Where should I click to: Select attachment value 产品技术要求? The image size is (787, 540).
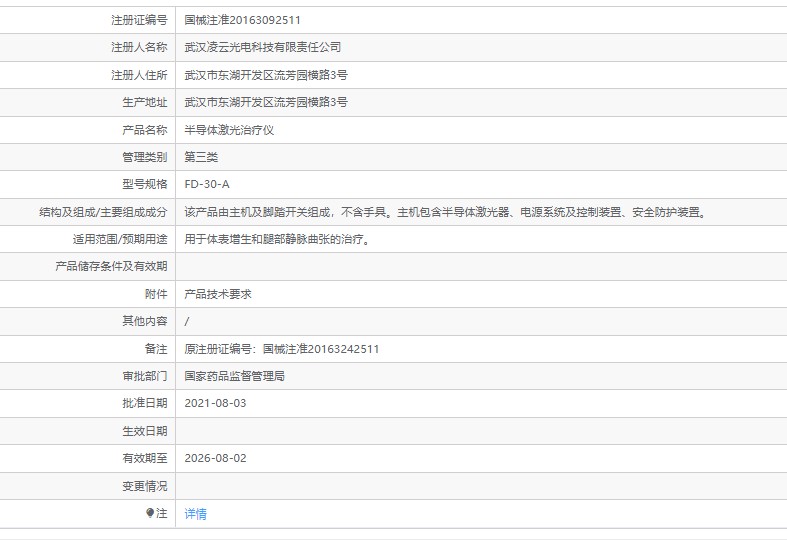pos(218,294)
